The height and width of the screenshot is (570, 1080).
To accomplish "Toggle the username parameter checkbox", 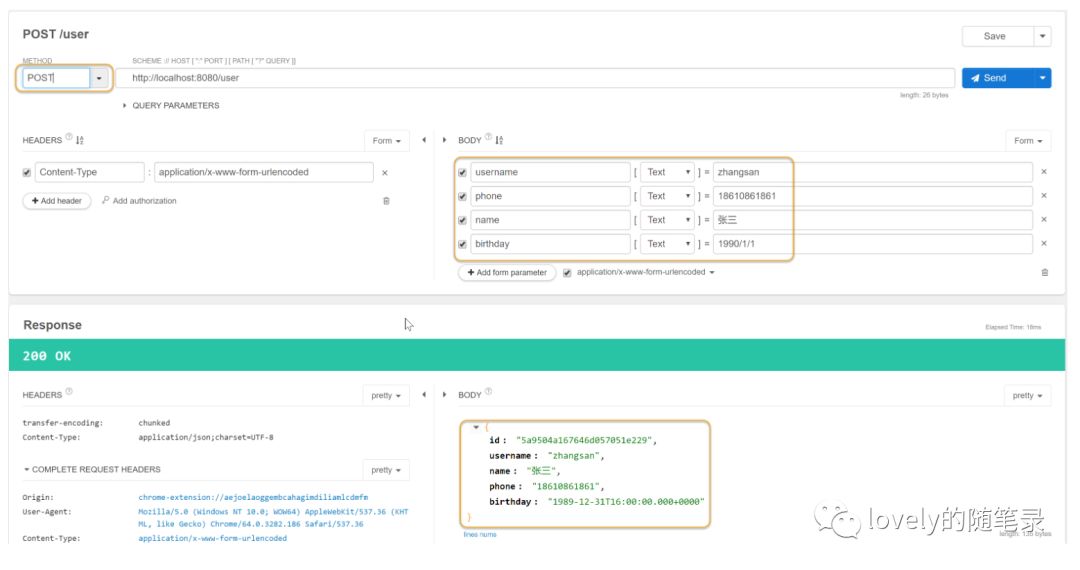I will pyautogui.click(x=462, y=173).
